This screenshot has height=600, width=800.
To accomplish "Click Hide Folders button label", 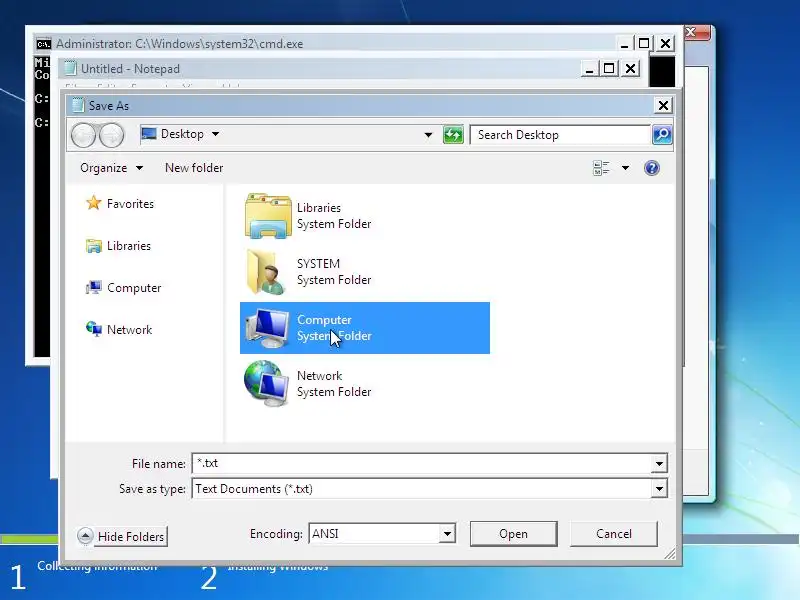I will tap(131, 536).
